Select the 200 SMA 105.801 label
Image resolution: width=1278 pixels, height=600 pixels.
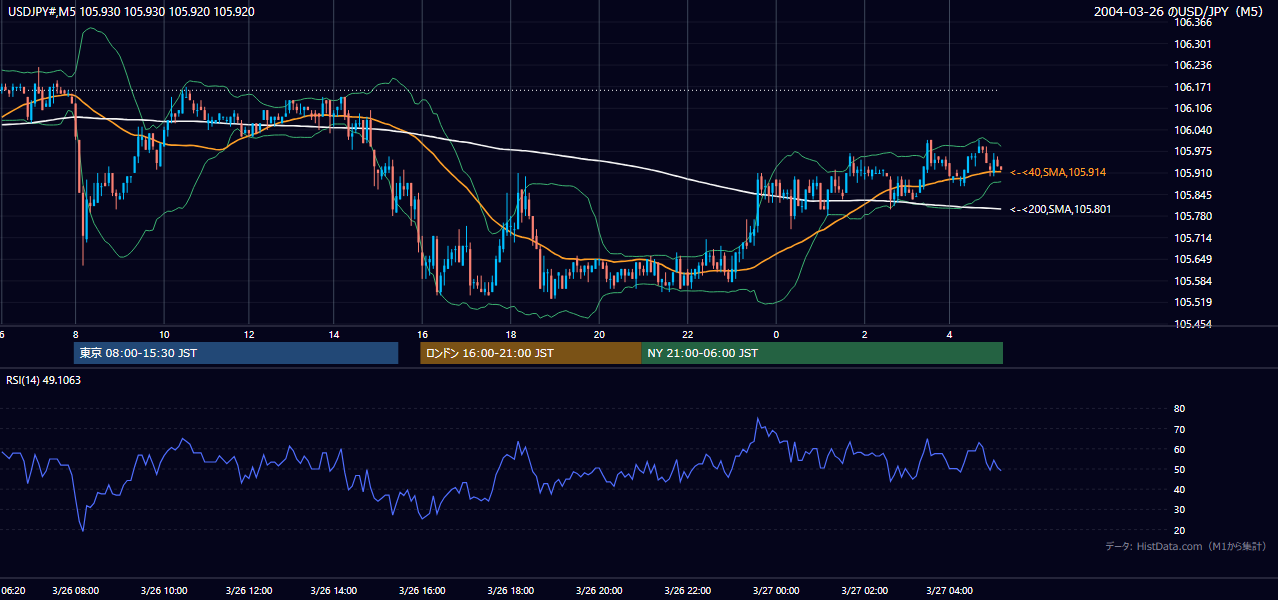click(1060, 209)
